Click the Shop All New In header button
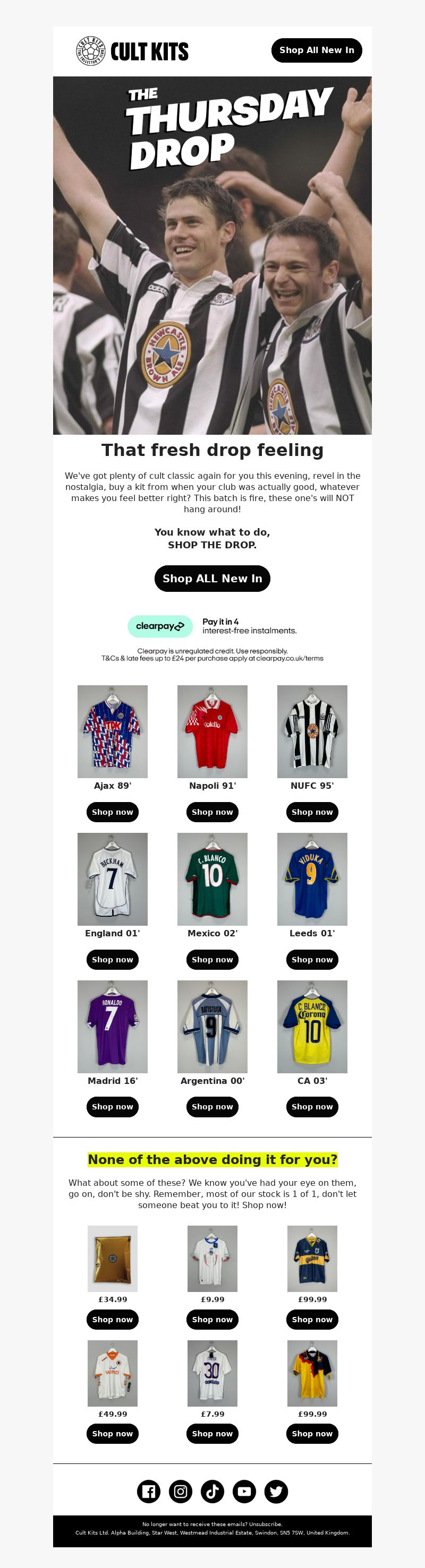The image size is (425, 1568). (x=317, y=50)
